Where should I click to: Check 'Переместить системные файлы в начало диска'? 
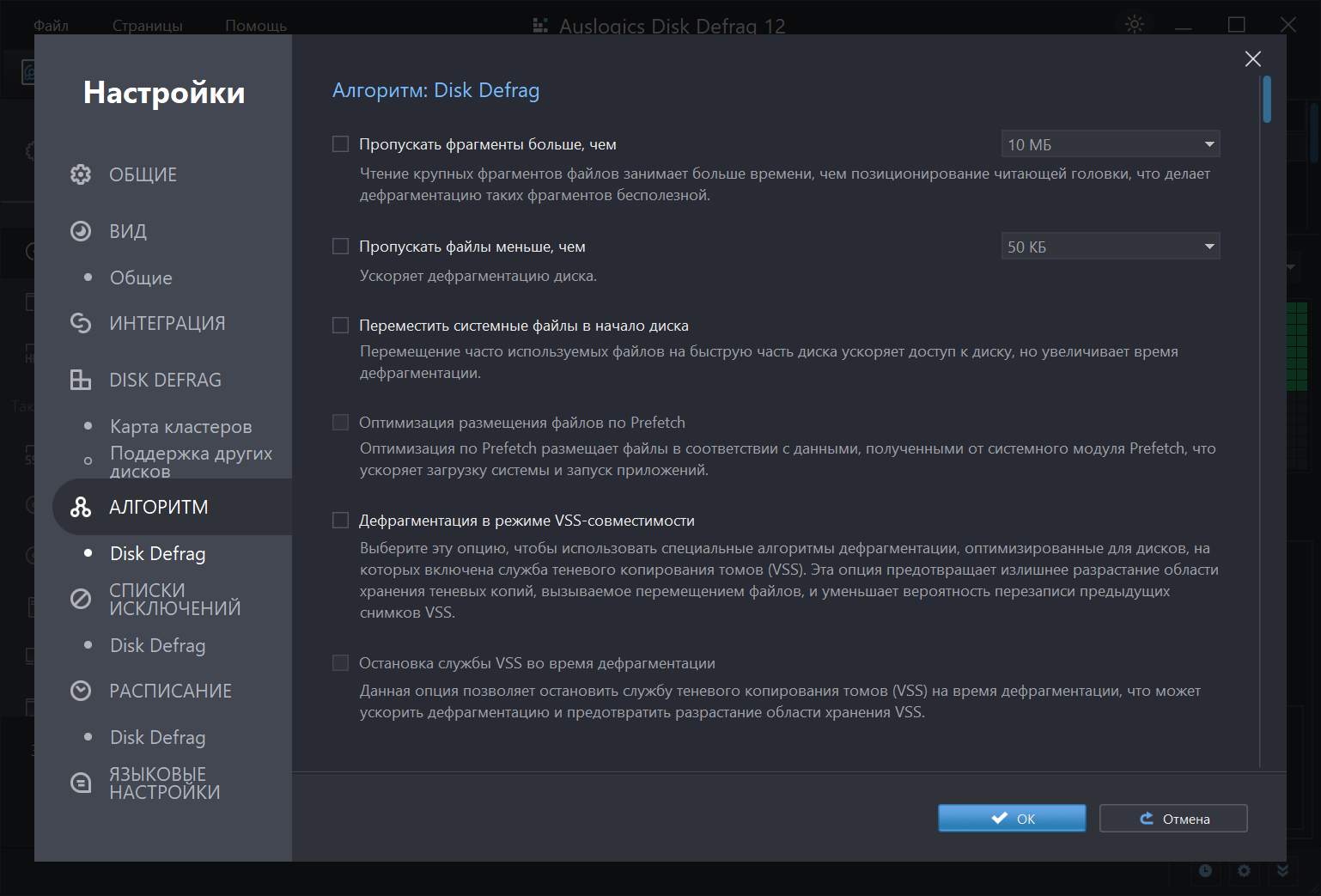coord(341,326)
